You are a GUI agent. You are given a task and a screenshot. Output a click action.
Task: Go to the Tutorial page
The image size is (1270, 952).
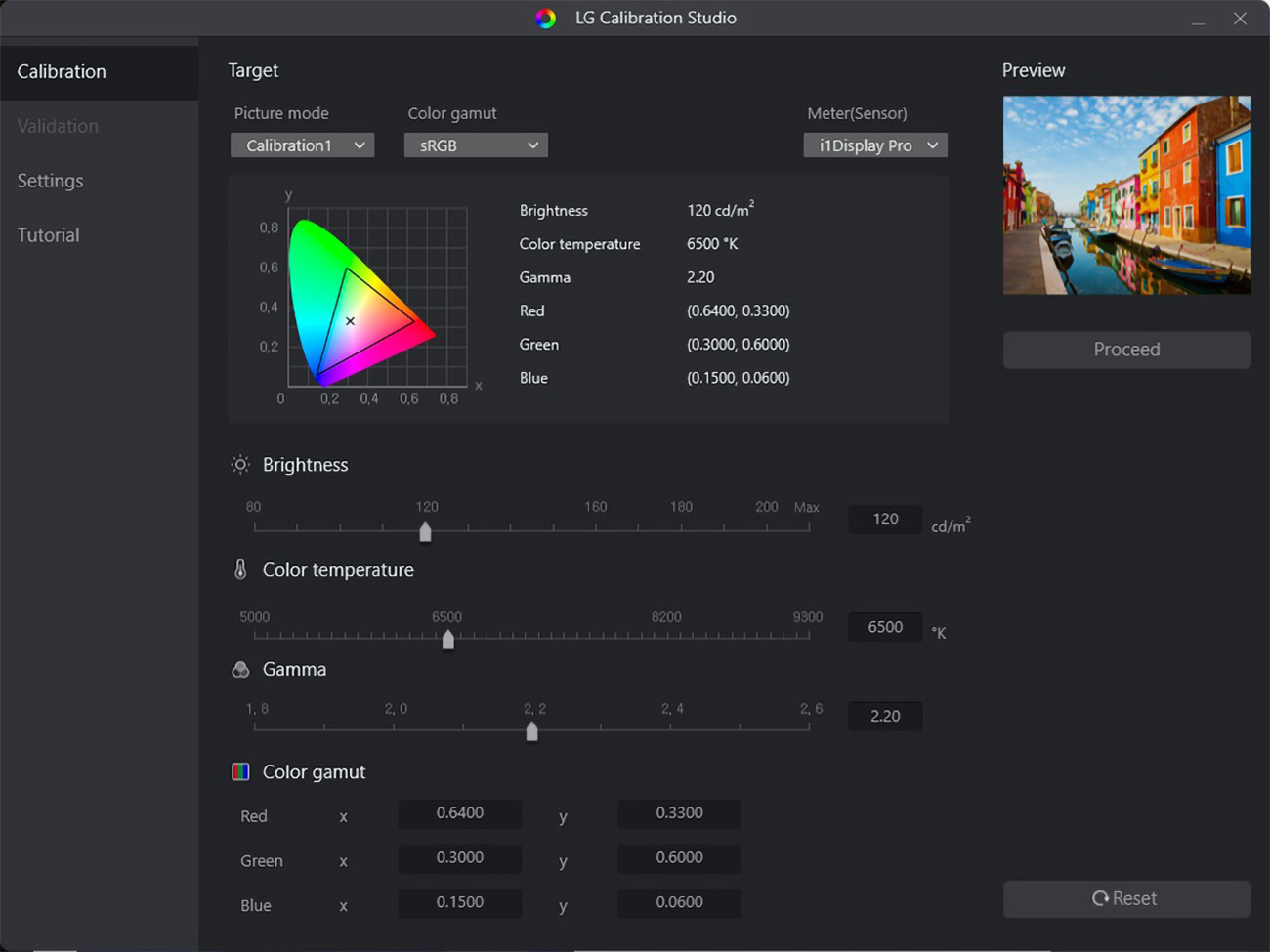49,235
